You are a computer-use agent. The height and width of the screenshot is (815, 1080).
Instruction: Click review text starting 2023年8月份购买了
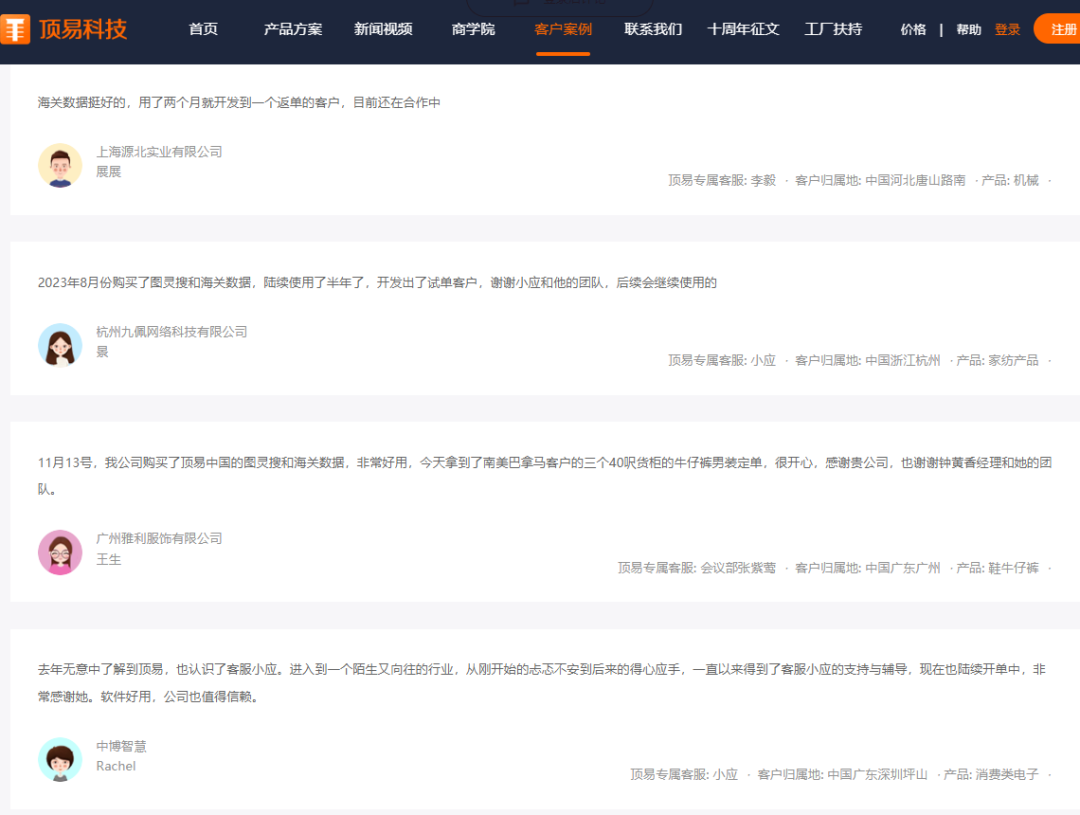click(x=377, y=282)
